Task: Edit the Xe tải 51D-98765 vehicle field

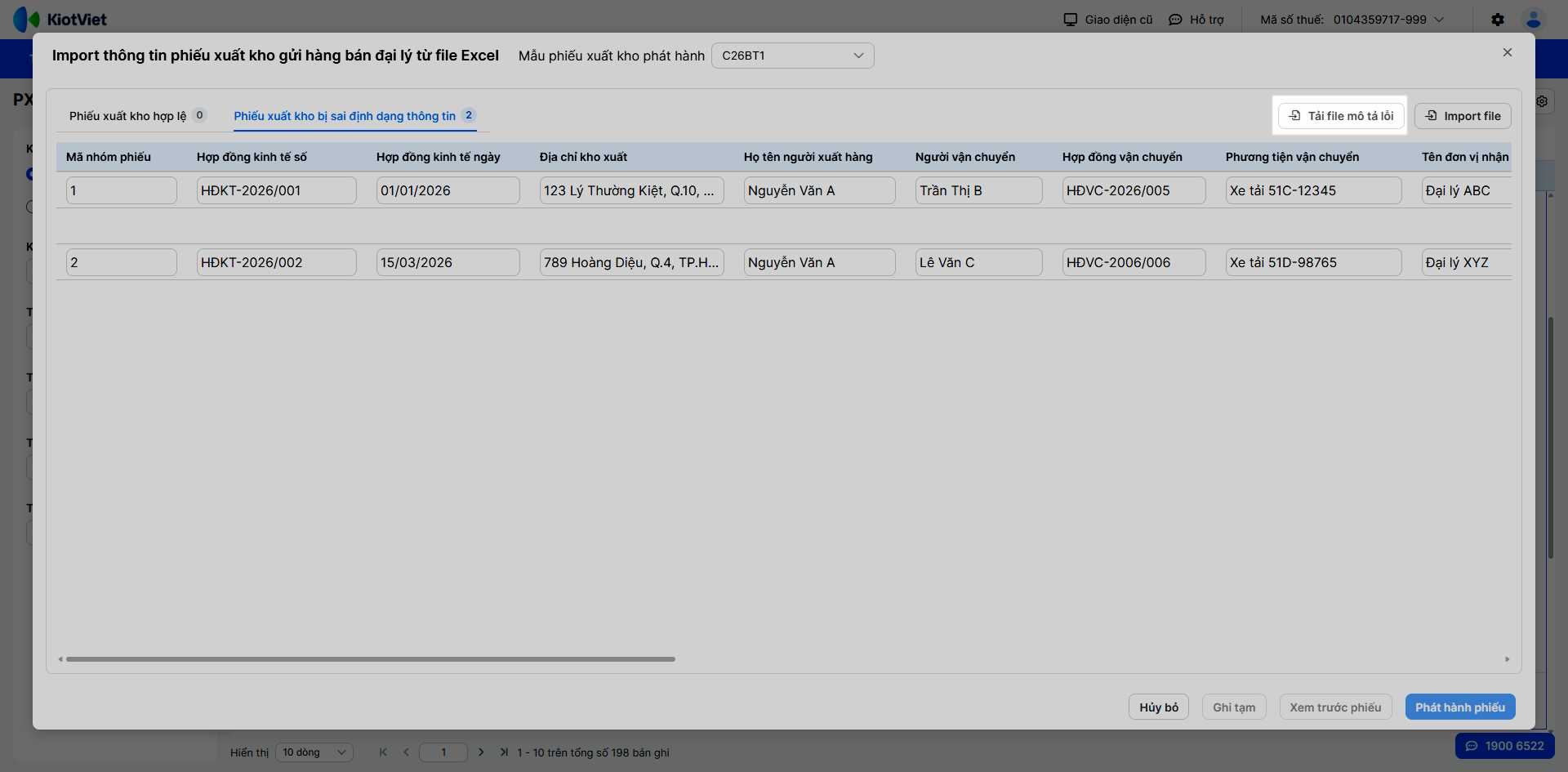Action: tap(1314, 262)
